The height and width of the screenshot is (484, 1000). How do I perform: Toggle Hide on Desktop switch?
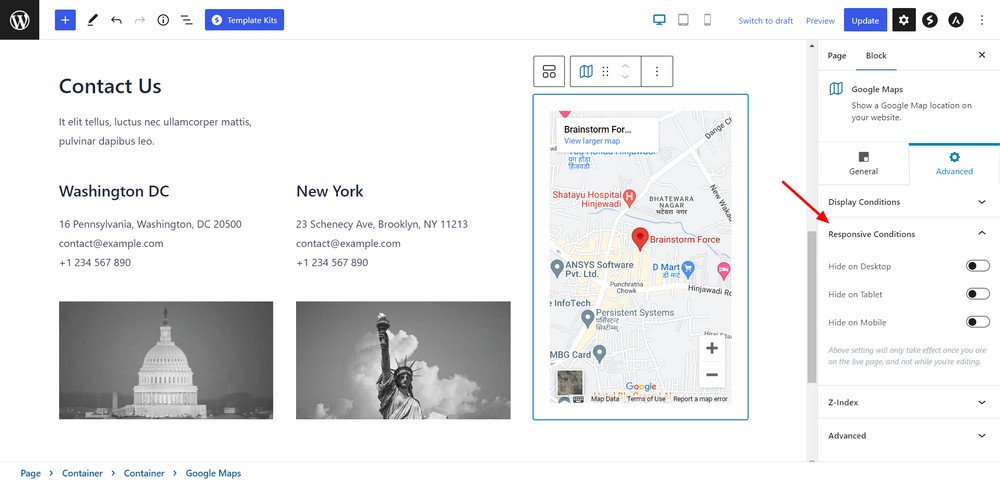(x=977, y=266)
